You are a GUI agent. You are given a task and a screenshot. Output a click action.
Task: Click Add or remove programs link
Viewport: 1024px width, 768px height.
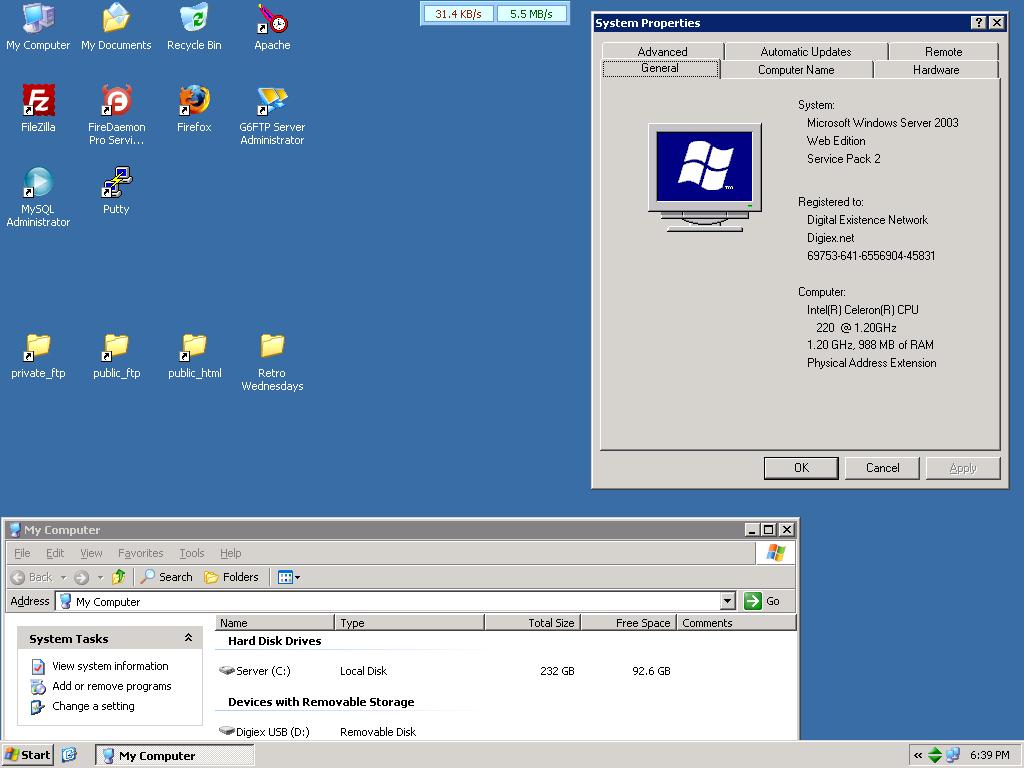(x=112, y=686)
